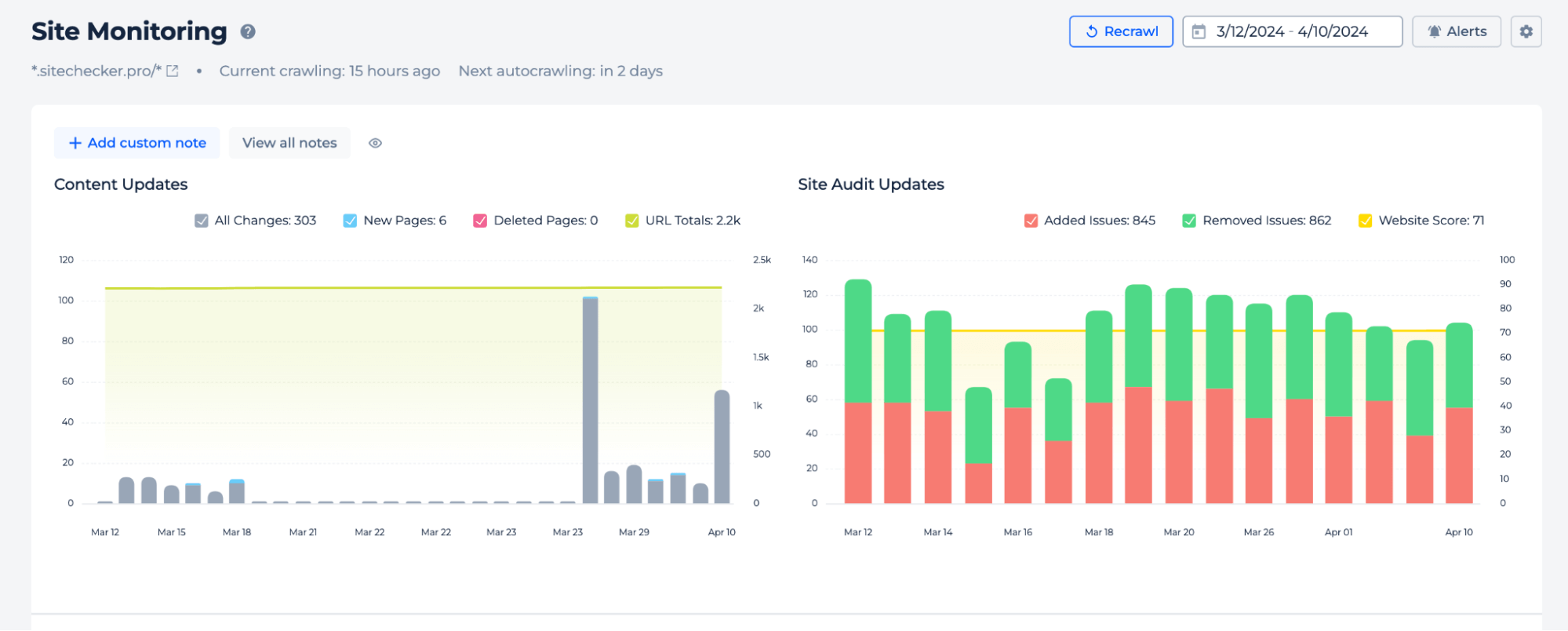Click the Mar 12 stacked bar in Site Audit
This screenshot has height=631, width=1568.
[x=858, y=391]
